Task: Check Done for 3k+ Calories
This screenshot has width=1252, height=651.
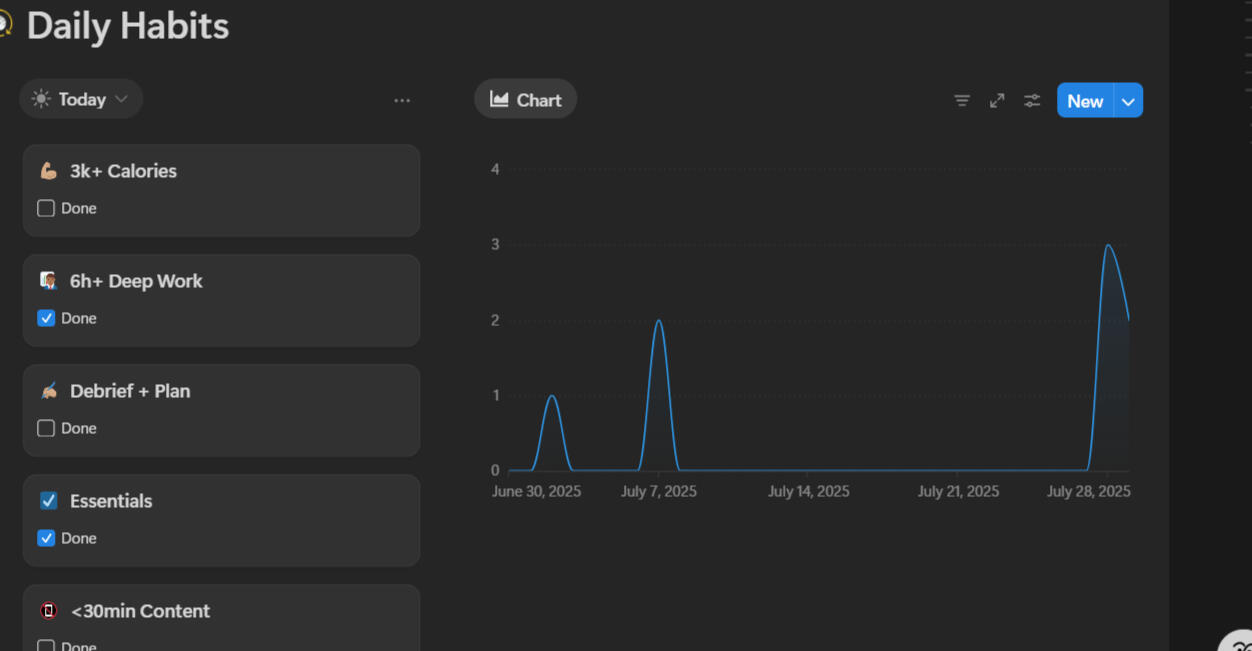Action: pyautogui.click(x=46, y=208)
